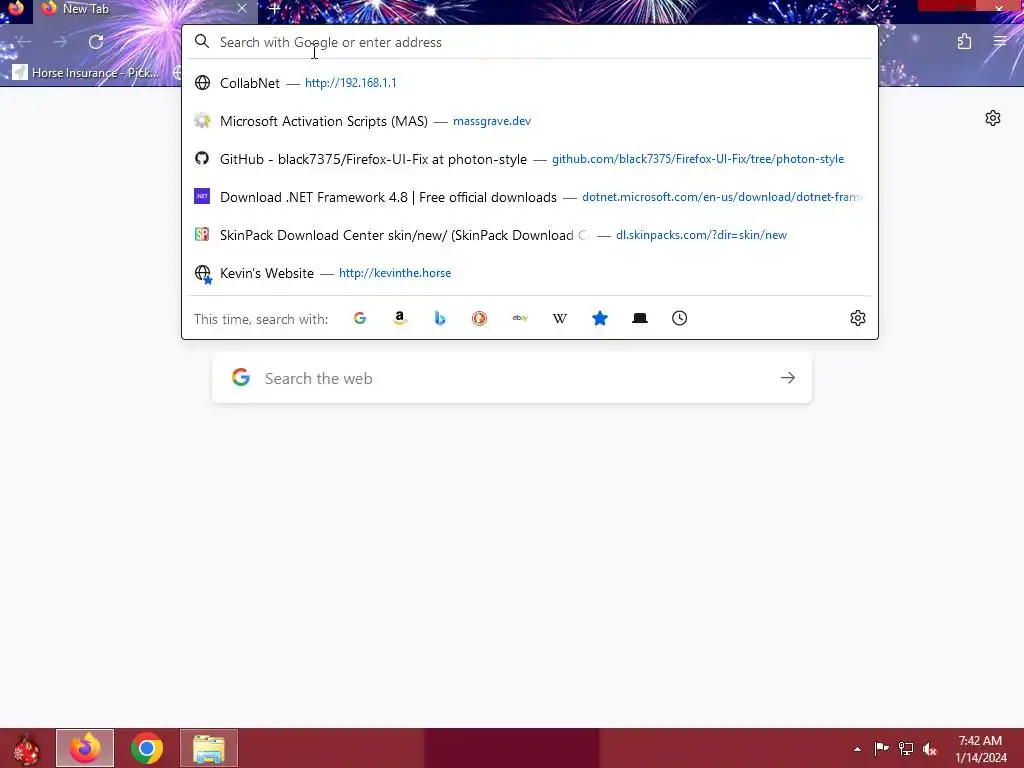The height and width of the screenshot is (768, 1024).
Task: Open Download .NET Framework 4.8 suggestion
Action: 530,197
